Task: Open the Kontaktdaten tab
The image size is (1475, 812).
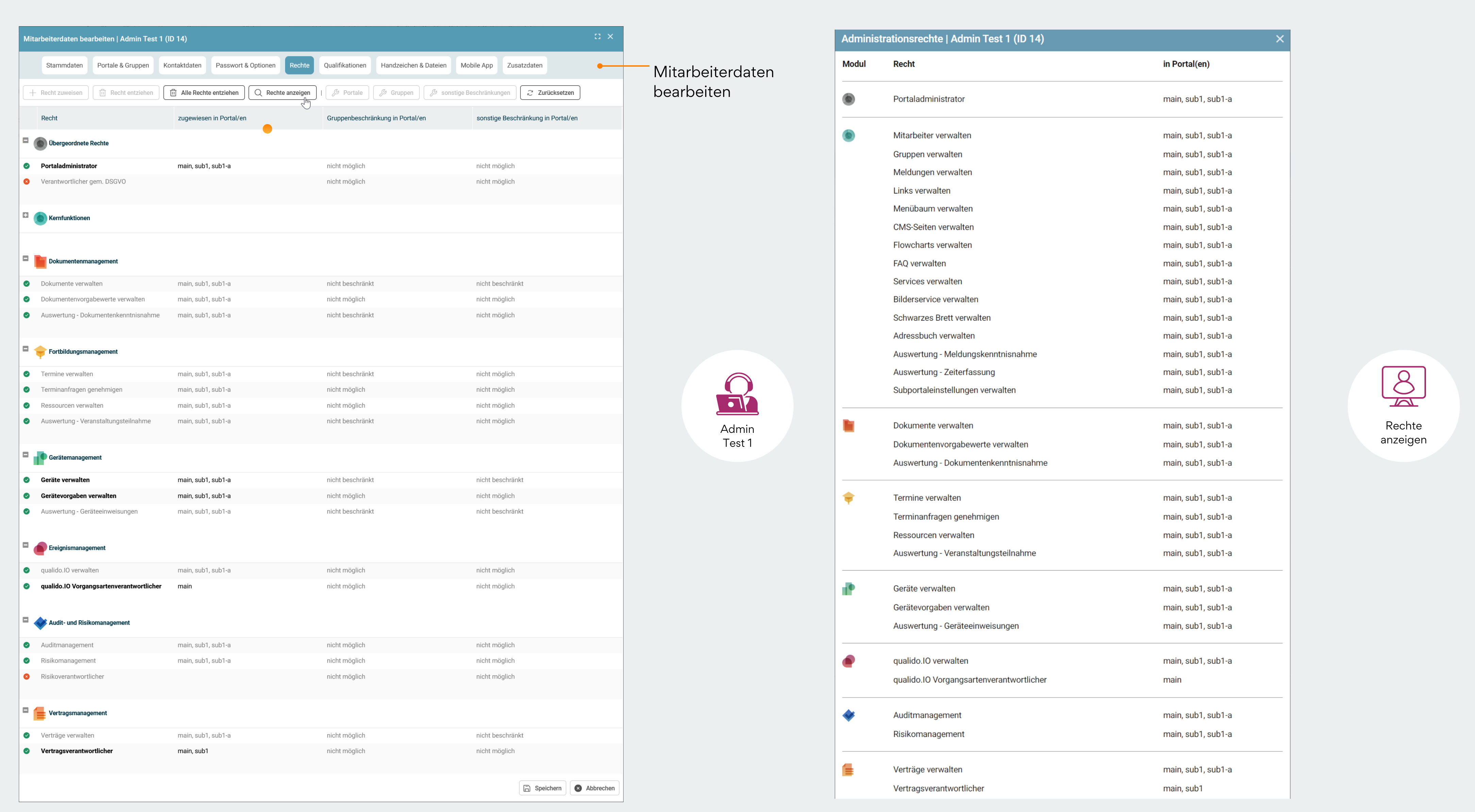Action: (x=182, y=65)
